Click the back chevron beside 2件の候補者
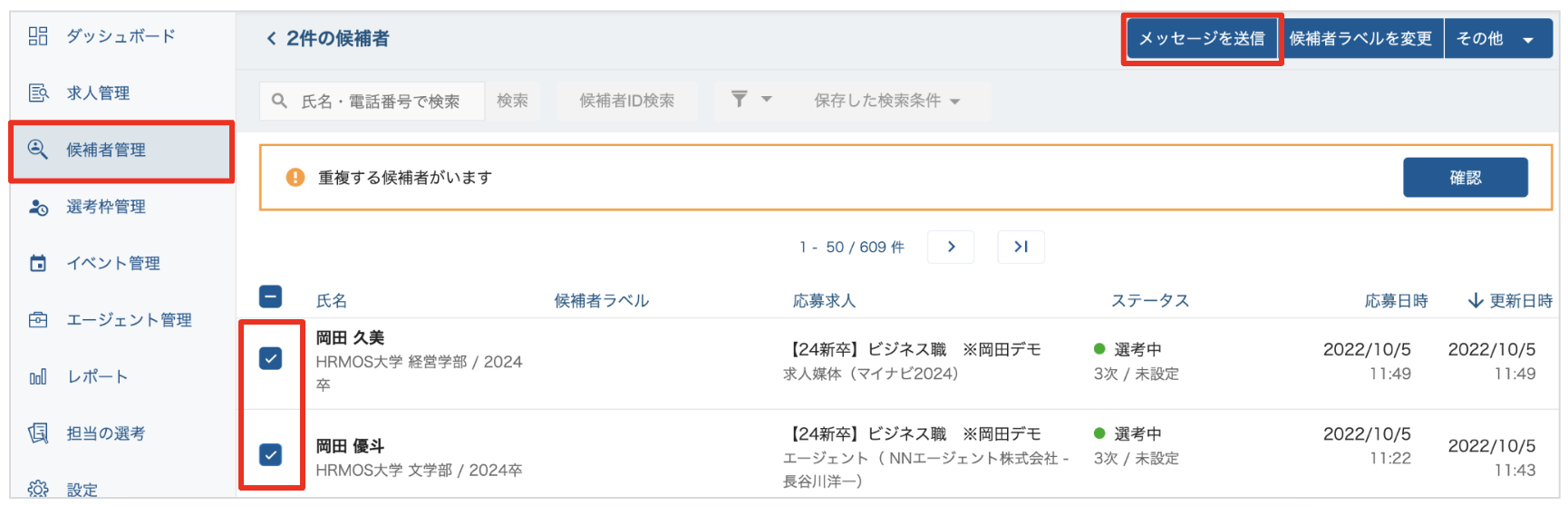This screenshot has width=1568, height=506. coord(271,38)
